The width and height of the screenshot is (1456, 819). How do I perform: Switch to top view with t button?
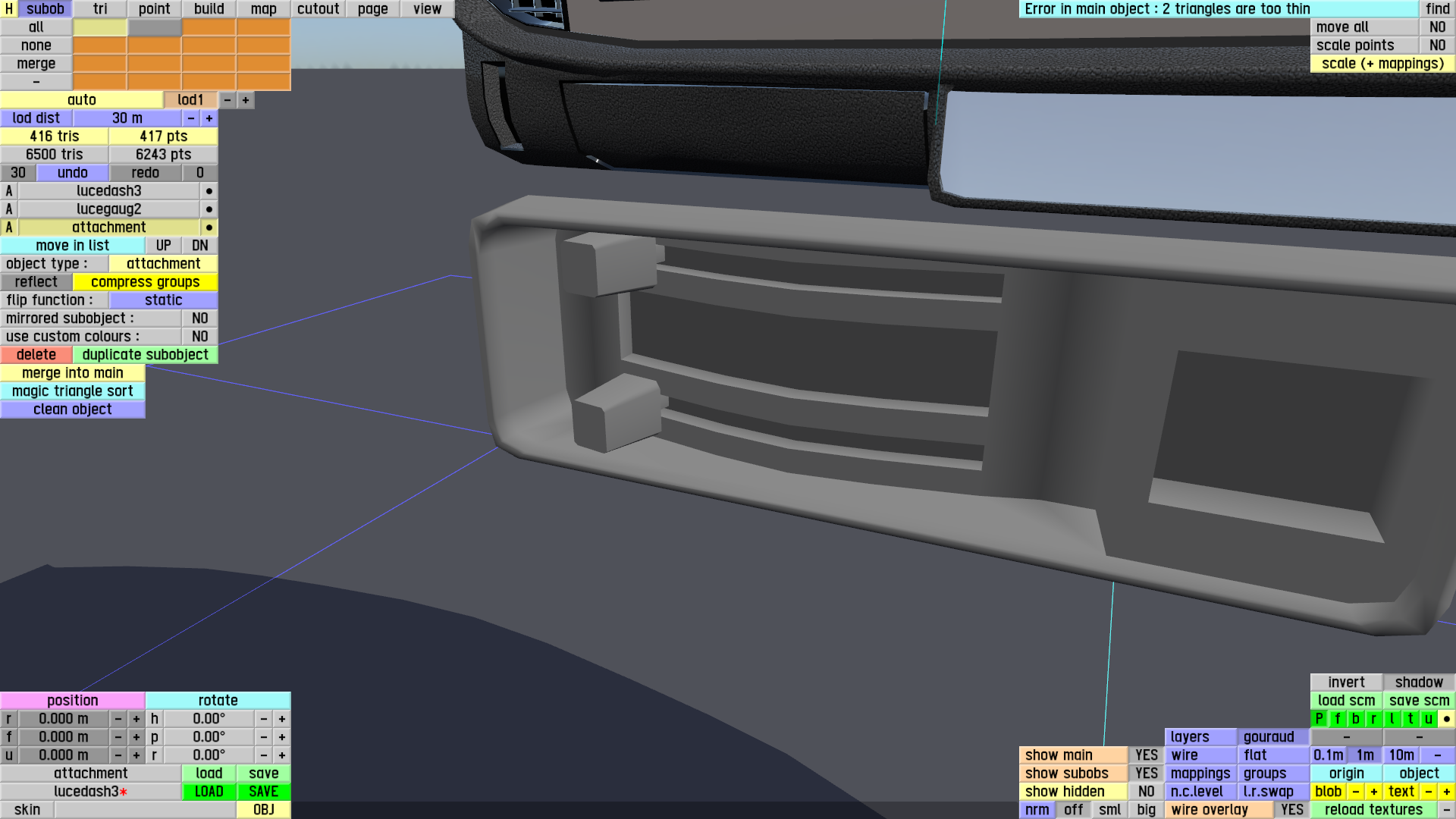tap(1410, 719)
